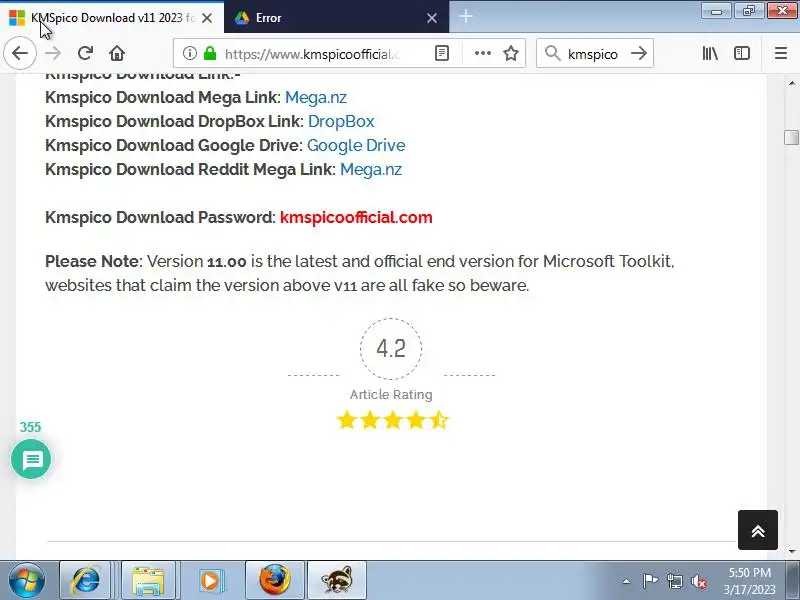This screenshot has width=800, height=600.
Task: Bookmark this page with the star
Action: pos(511,53)
